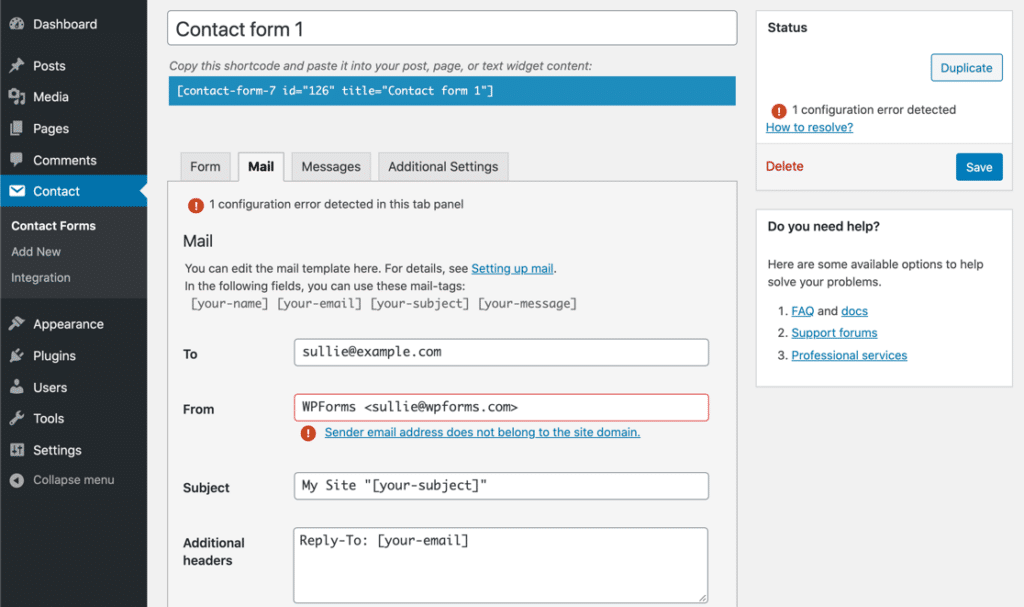
Task: Switch to the Form tab
Action: pos(205,166)
